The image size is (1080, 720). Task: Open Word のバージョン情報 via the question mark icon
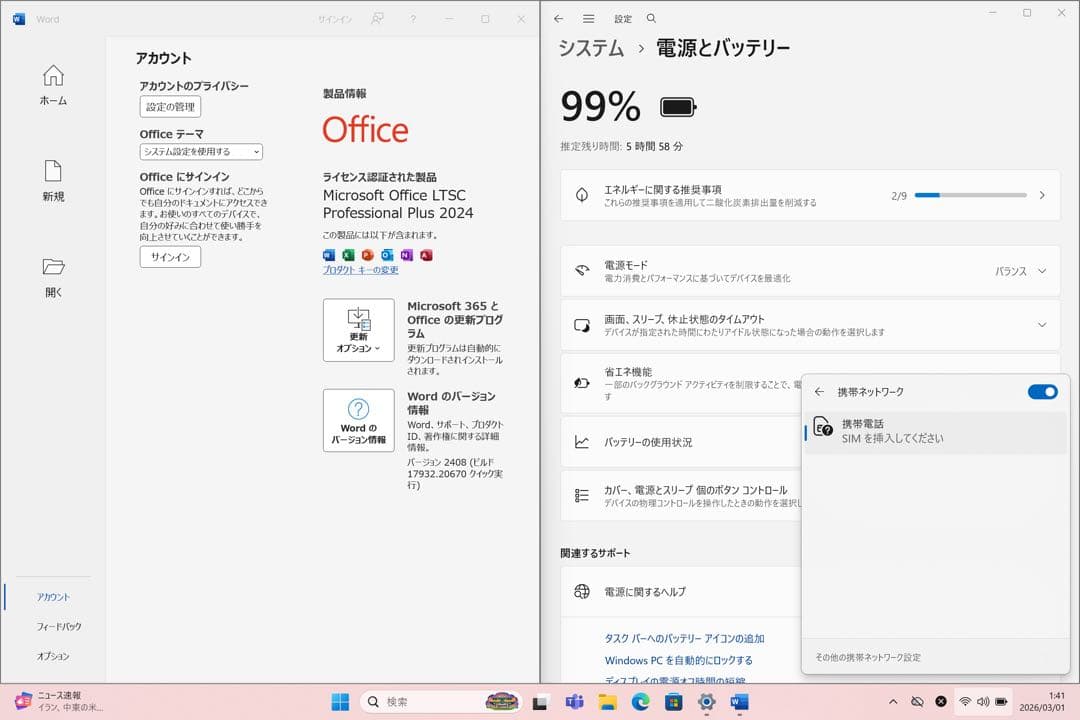tap(358, 412)
